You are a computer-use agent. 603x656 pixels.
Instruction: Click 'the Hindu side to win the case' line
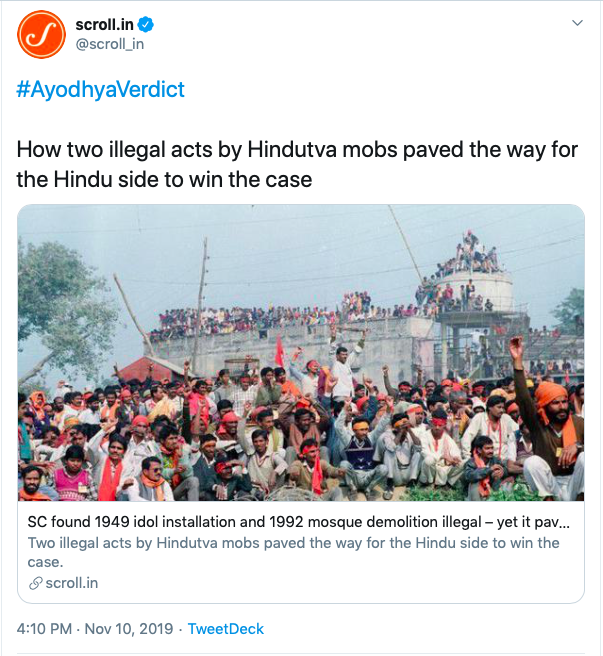pyautogui.click(x=165, y=179)
